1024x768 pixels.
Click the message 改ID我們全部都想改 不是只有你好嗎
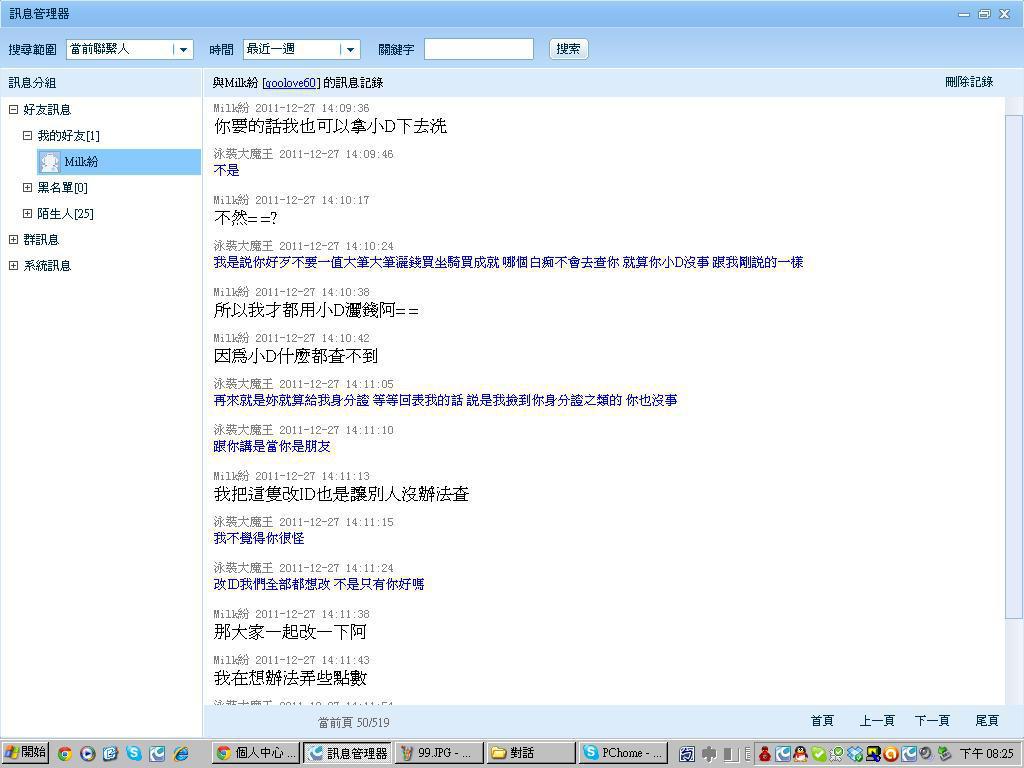coord(319,584)
